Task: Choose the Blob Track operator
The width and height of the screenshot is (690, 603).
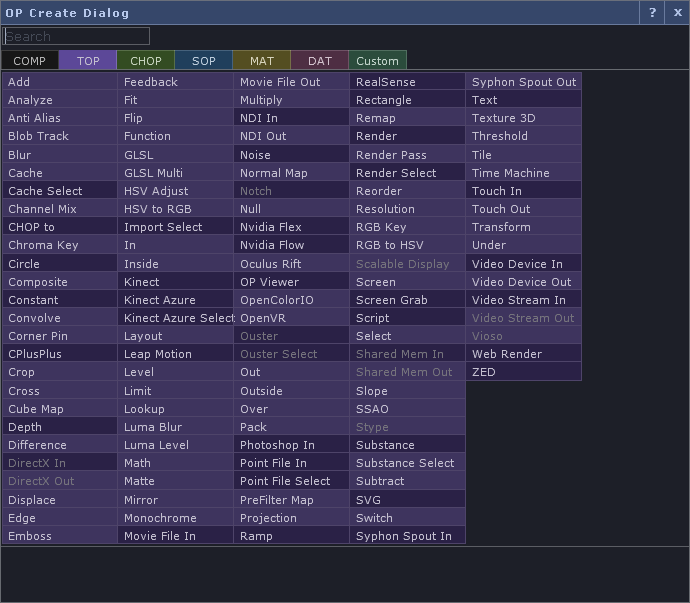Action: pos(60,136)
